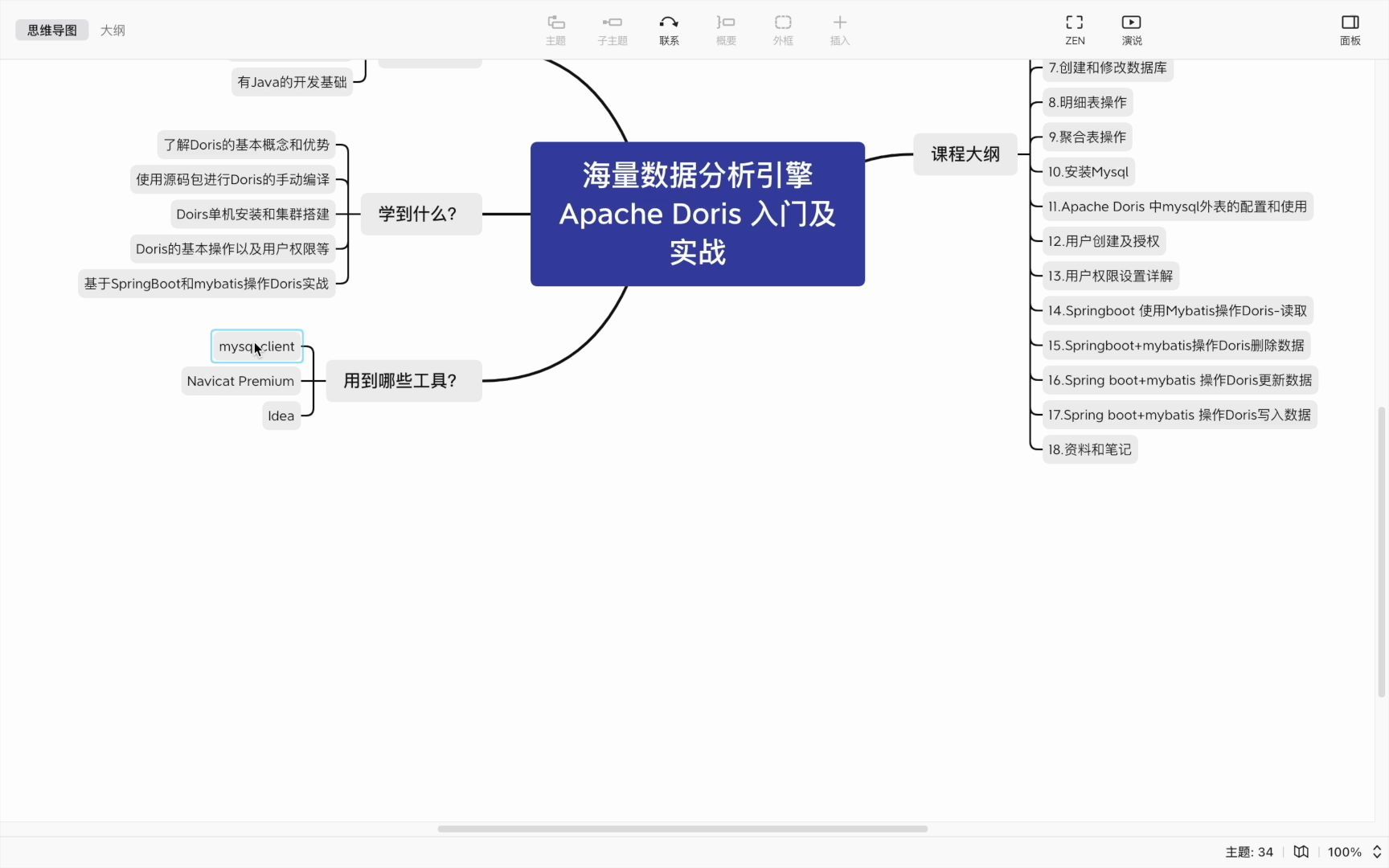The width and height of the screenshot is (1389, 868).
Task: Select the 9.聚合表操作 node
Action: tap(1088, 137)
